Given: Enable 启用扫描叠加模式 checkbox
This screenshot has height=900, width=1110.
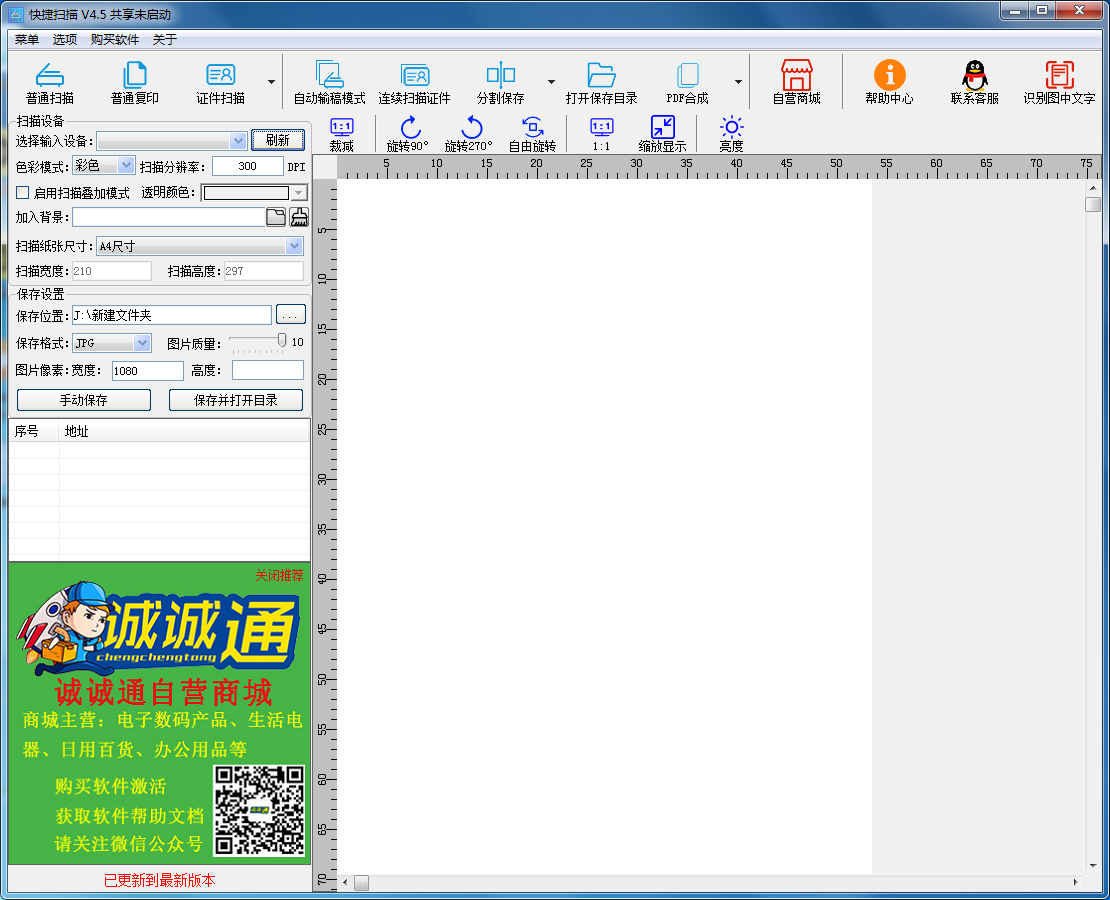Looking at the screenshot, I should tap(23, 193).
